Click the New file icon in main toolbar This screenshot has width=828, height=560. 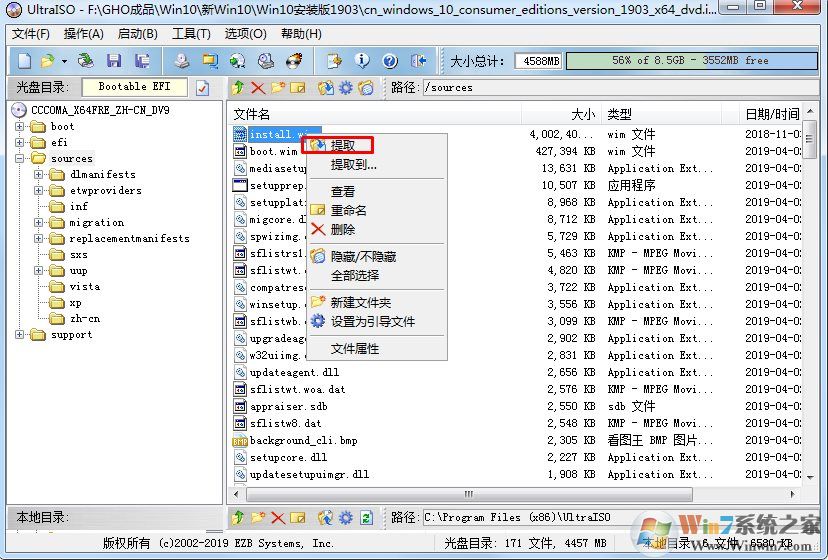pos(24,61)
